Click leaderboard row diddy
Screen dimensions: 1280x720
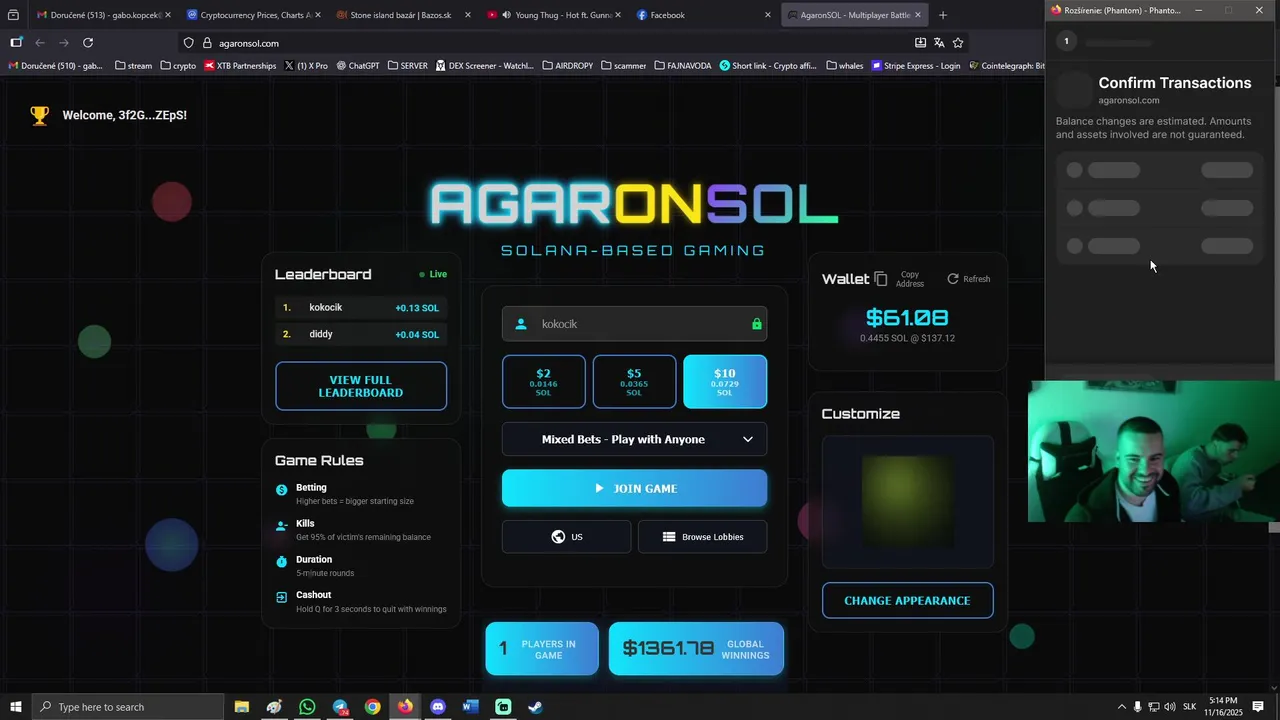(x=361, y=334)
